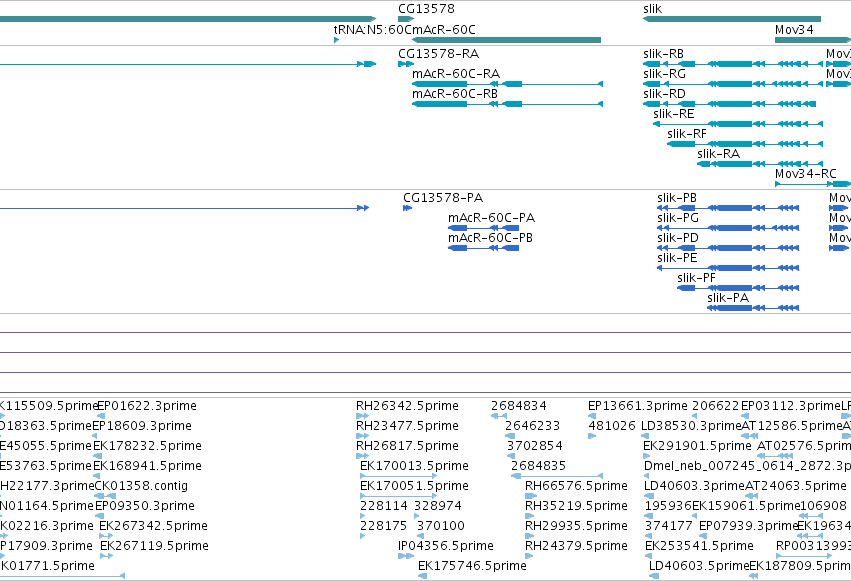This screenshot has height=581, width=851.
Task: Select the mAcR-60C-PB protein feature
Action: tap(484, 248)
